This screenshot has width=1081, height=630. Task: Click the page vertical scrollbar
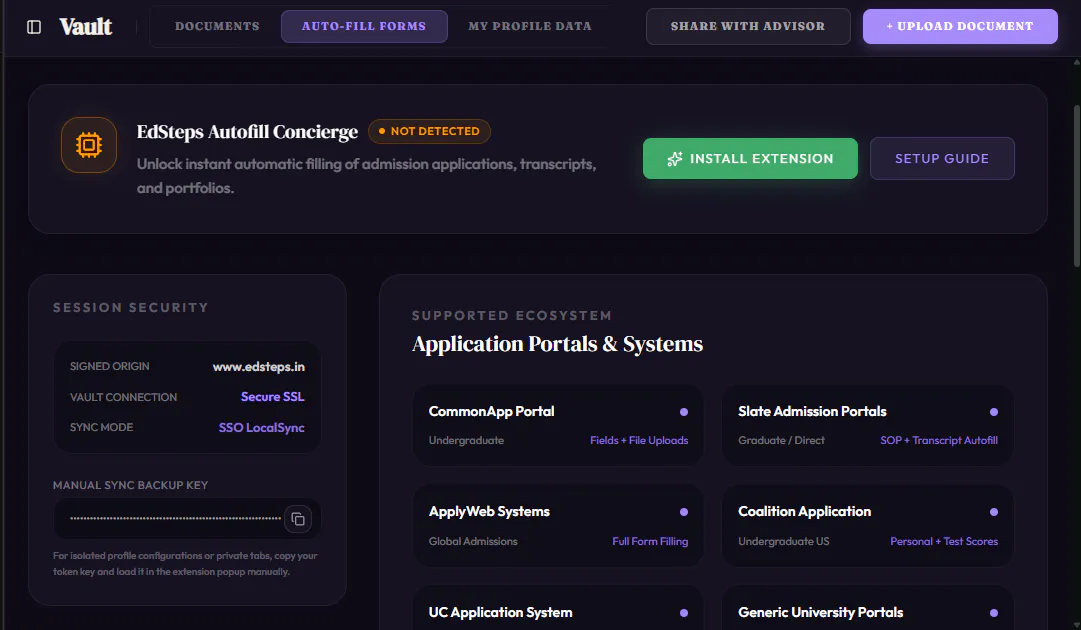(x=1077, y=186)
